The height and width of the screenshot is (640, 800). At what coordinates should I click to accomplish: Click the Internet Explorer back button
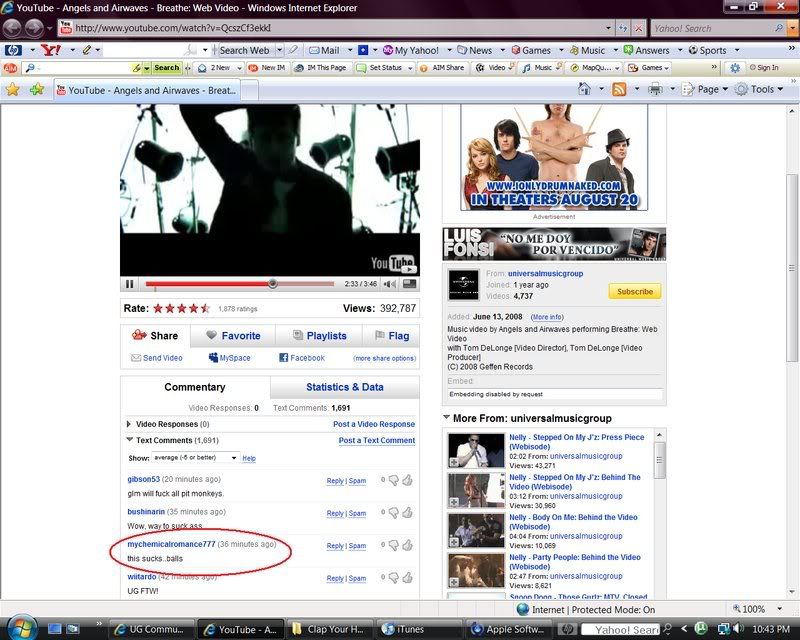(x=12, y=28)
